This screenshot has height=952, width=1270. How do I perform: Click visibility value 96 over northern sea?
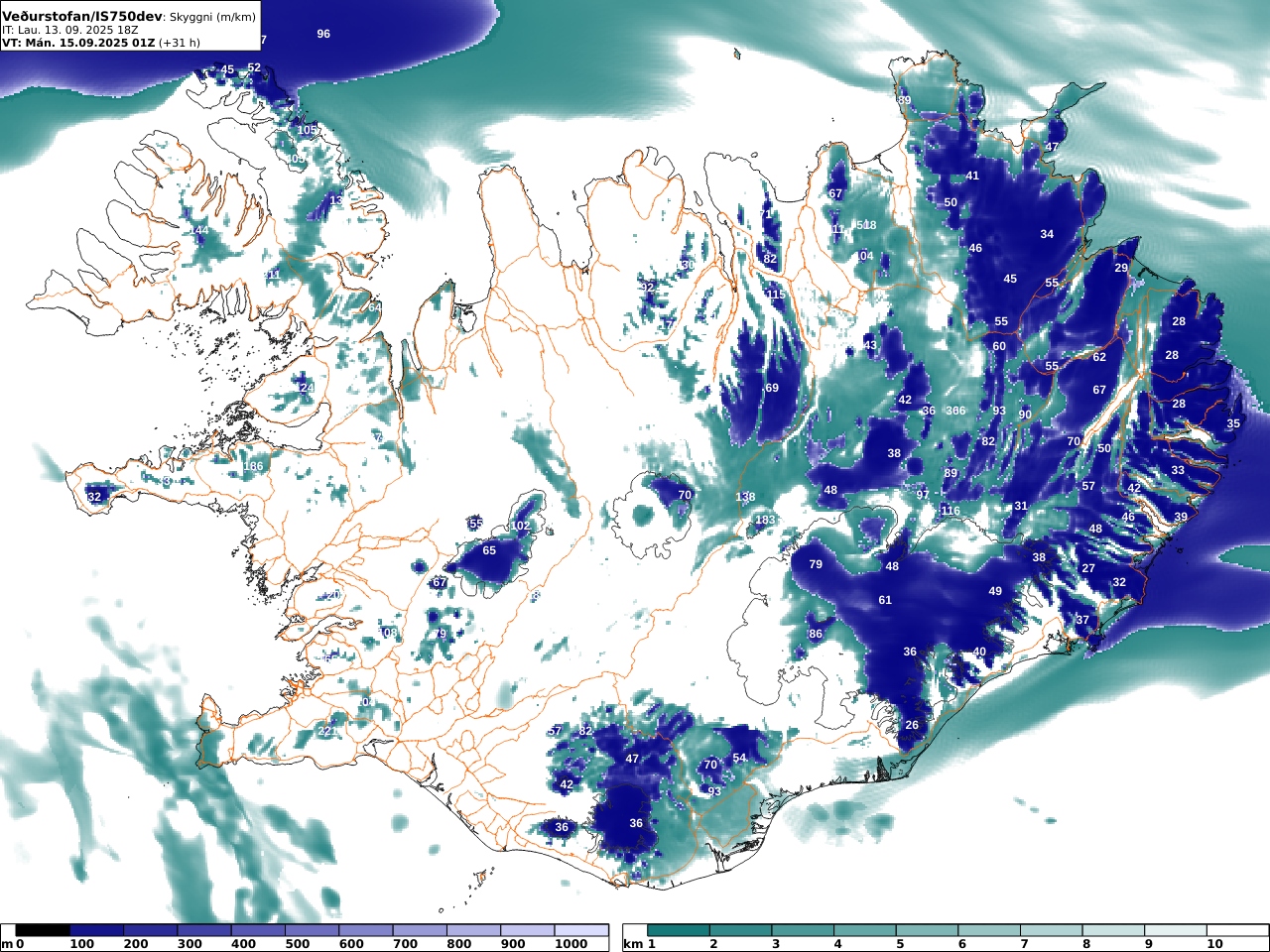coord(323,34)
